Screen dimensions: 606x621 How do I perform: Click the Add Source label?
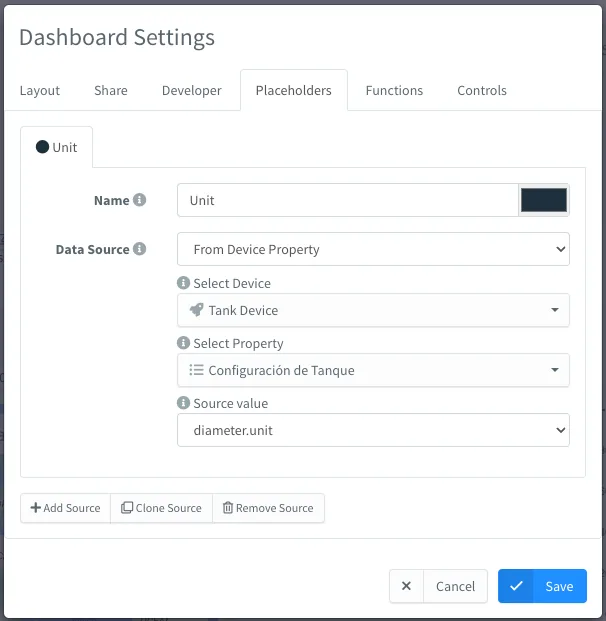(x=72, y=508)
